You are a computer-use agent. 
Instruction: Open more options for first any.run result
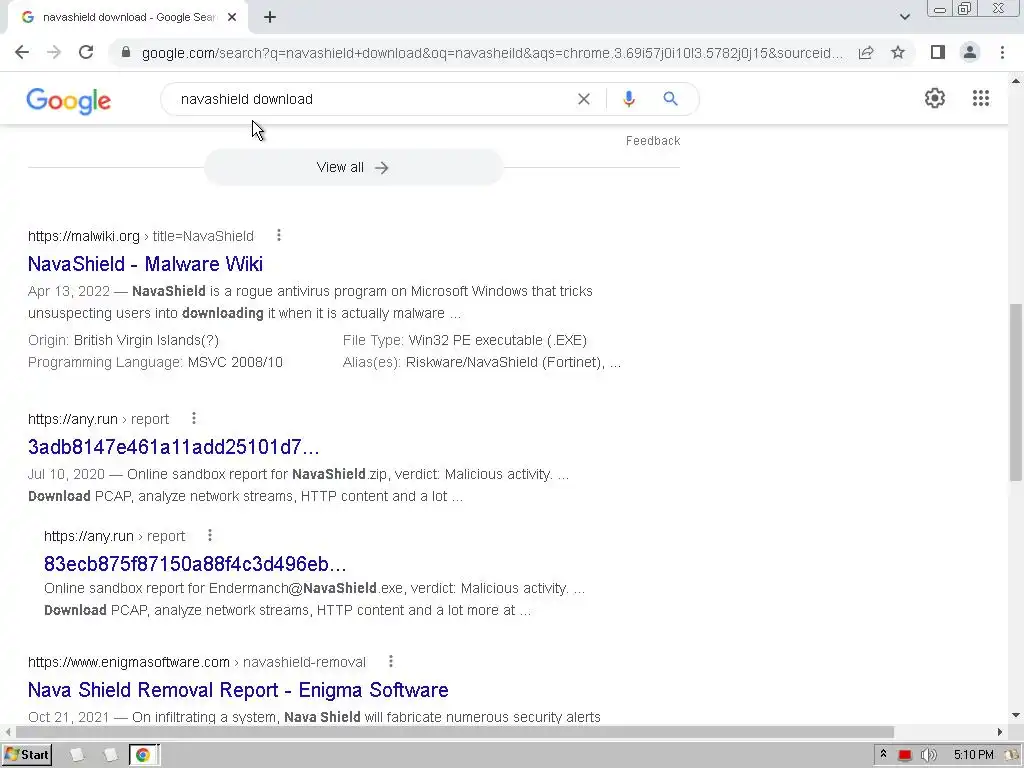[x=194, y=418]
